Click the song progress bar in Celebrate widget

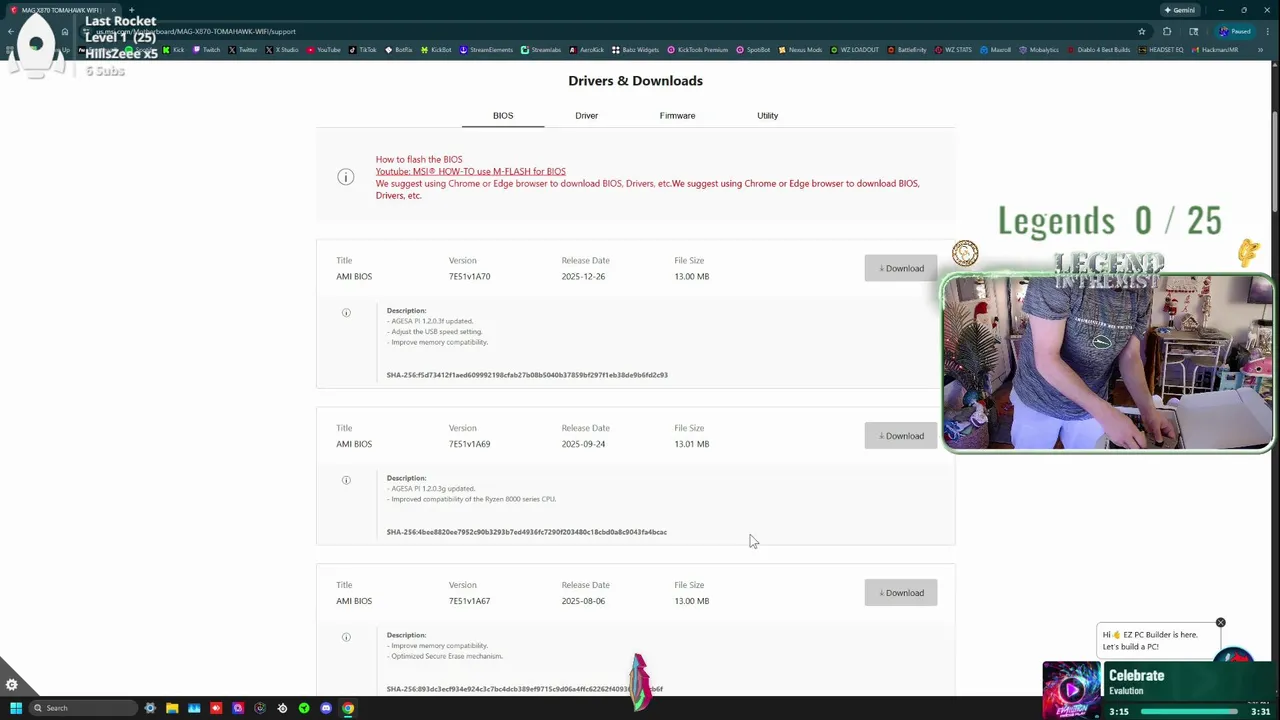point(1189,712)
